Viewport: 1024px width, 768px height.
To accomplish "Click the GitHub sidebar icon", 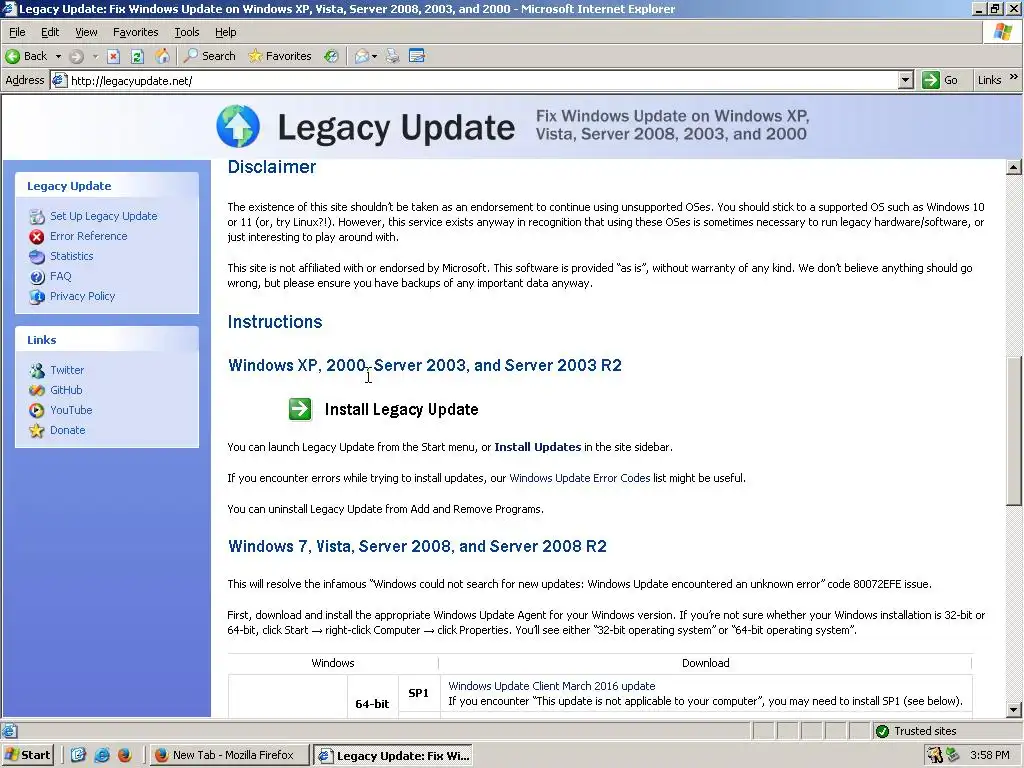I will [37, 391].
